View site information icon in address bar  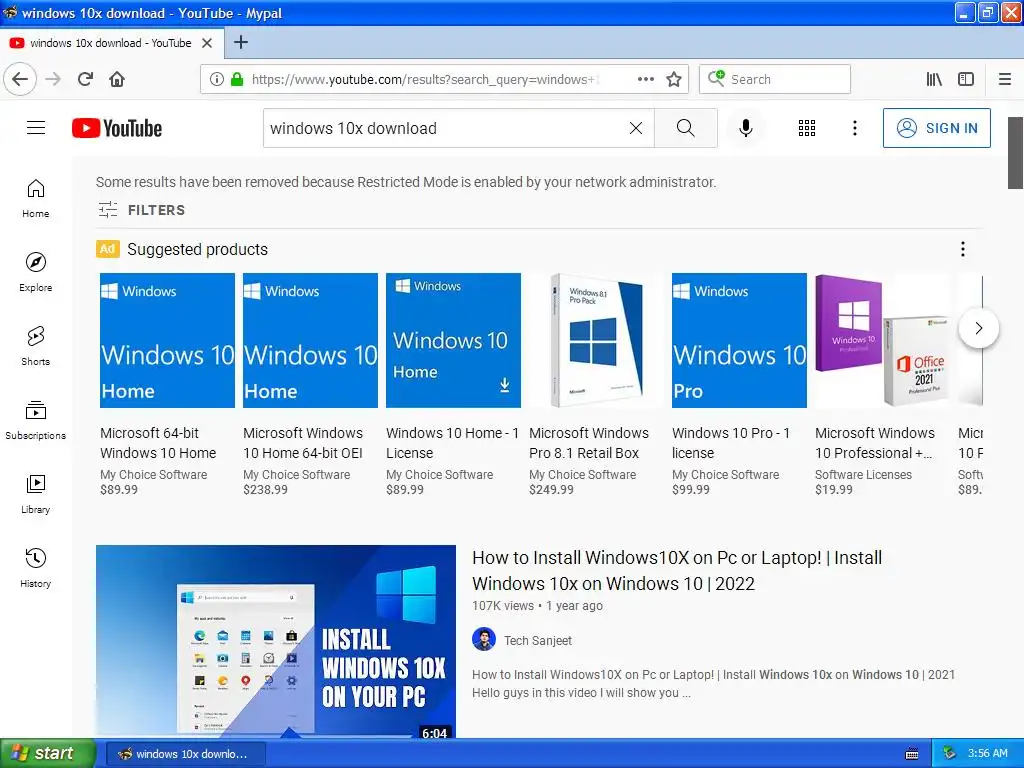tap(217, 79)
